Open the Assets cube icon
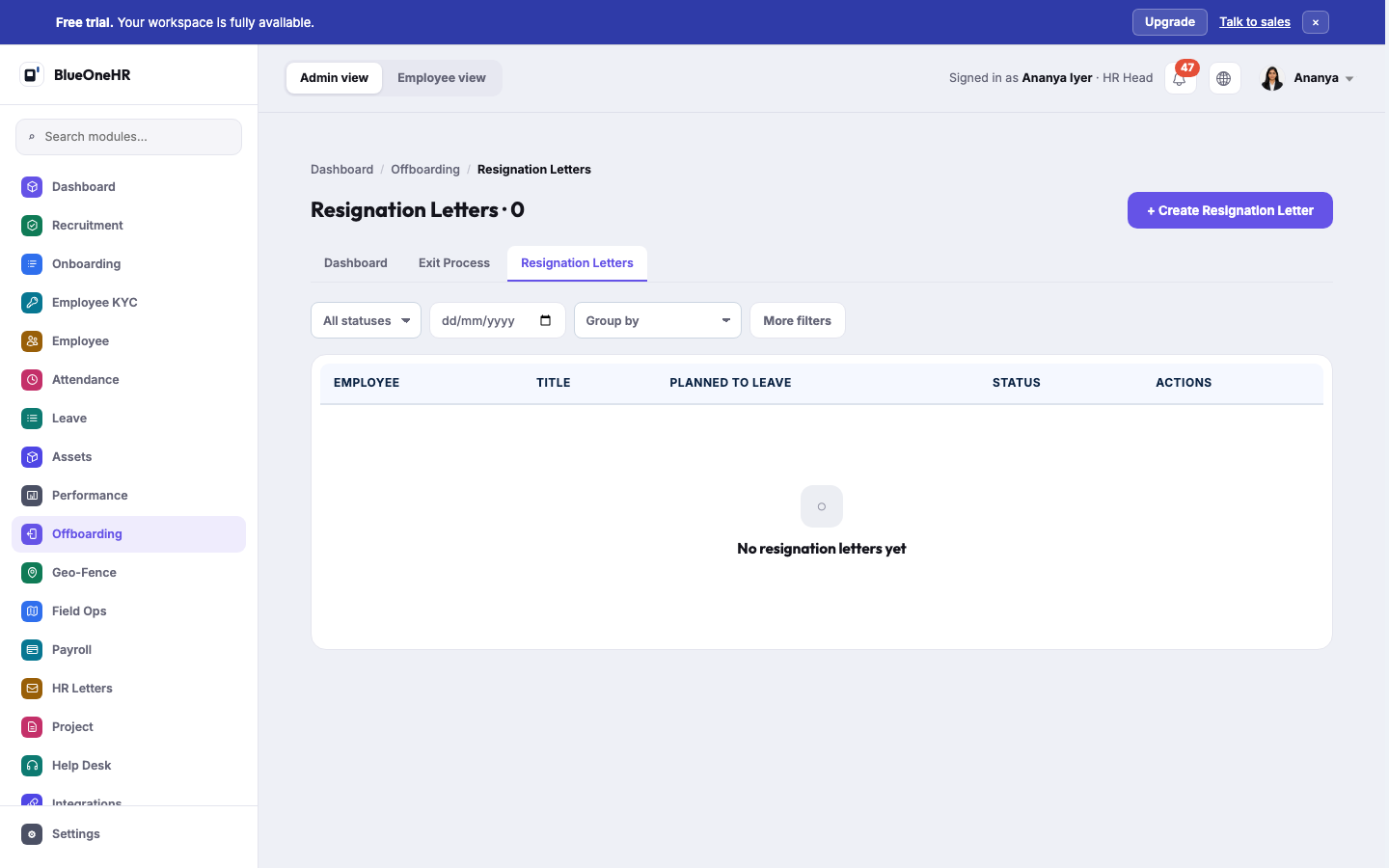 coord(32,456)
